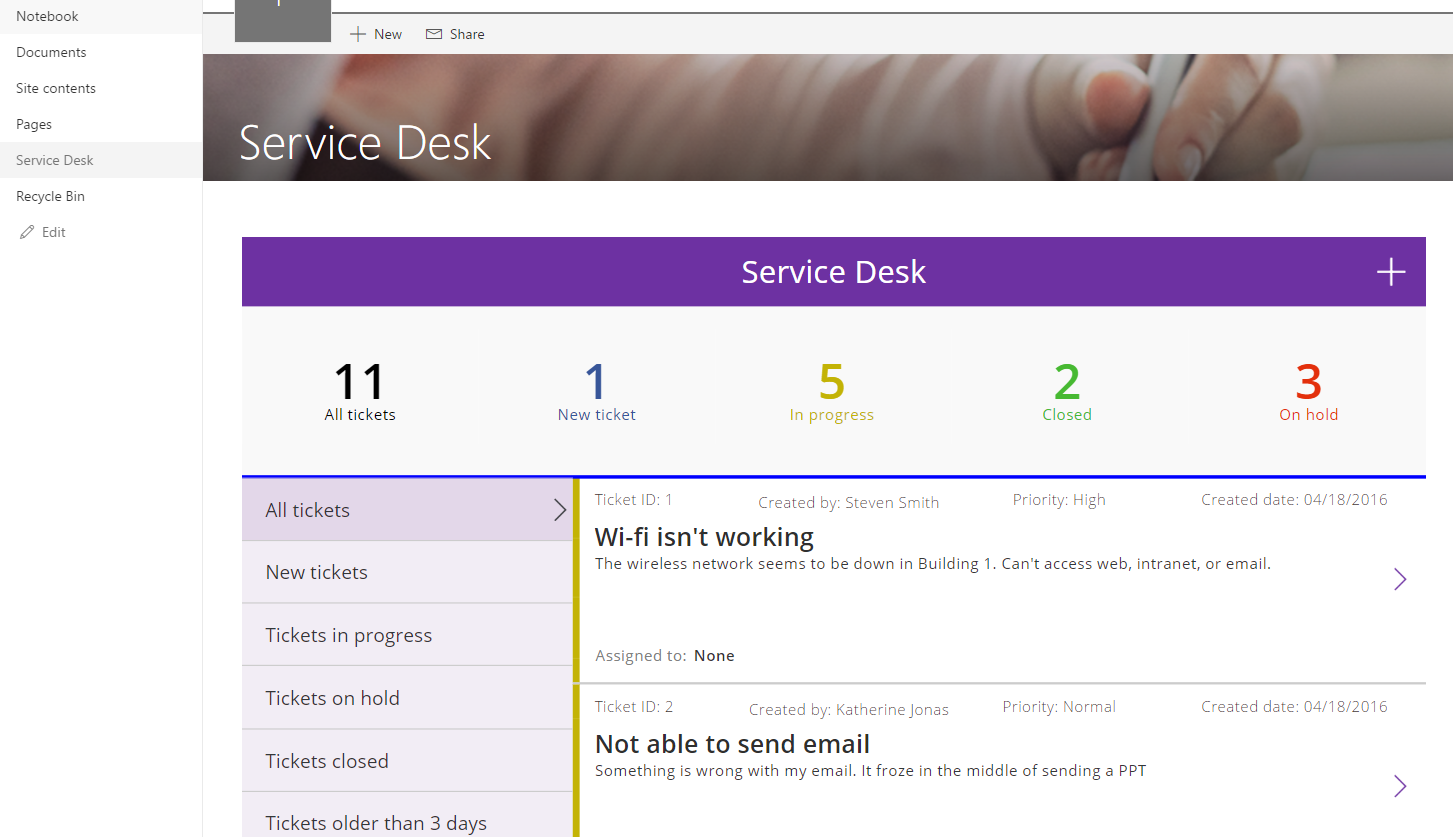Expand the All tickets chevron
This screenshot has width=1453, height=837.
[x=560, y=510]
